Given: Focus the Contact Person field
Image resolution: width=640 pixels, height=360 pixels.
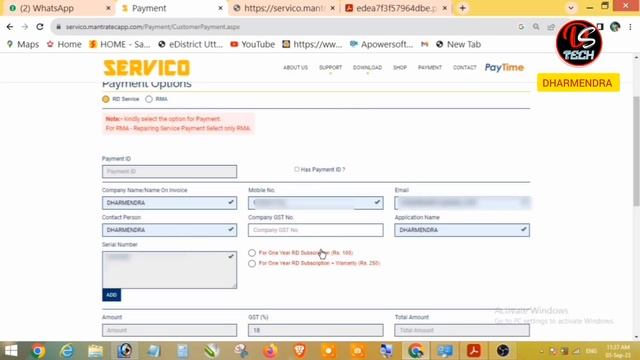Looking at the screenshot, I should click(169, 230).
